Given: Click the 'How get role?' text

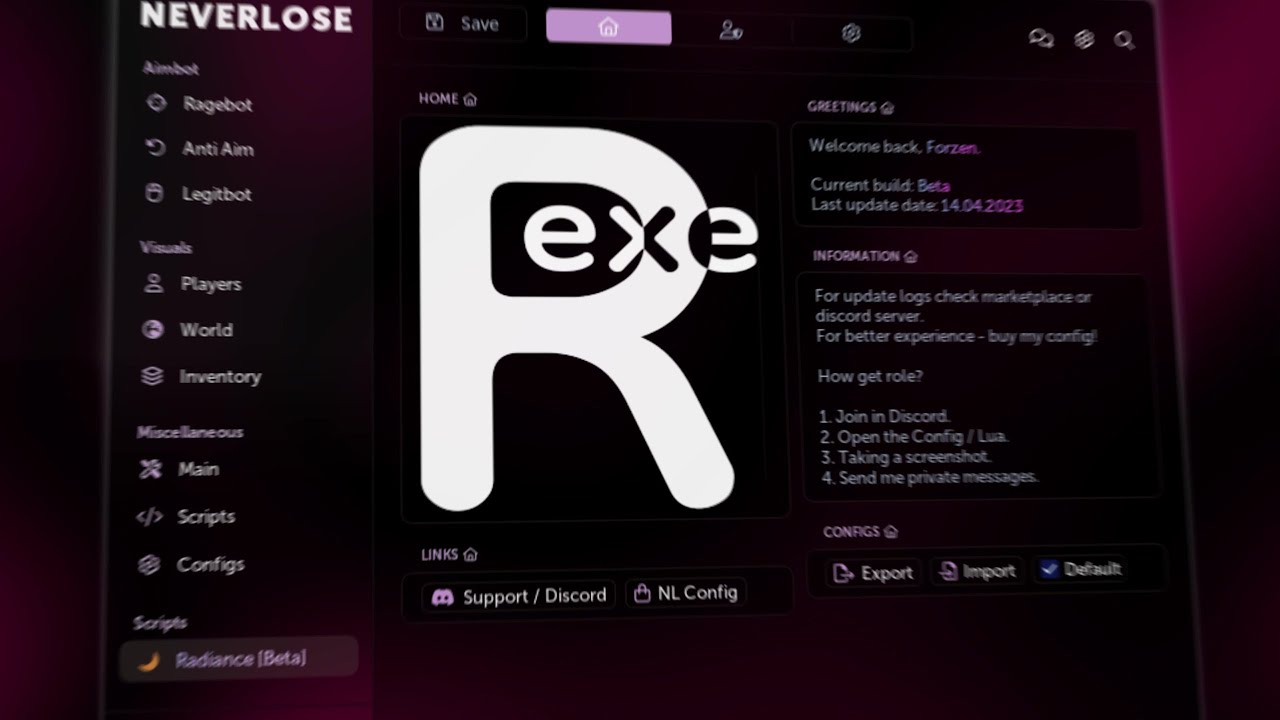Looking at the screenshot, I should (x=870, y=376).
